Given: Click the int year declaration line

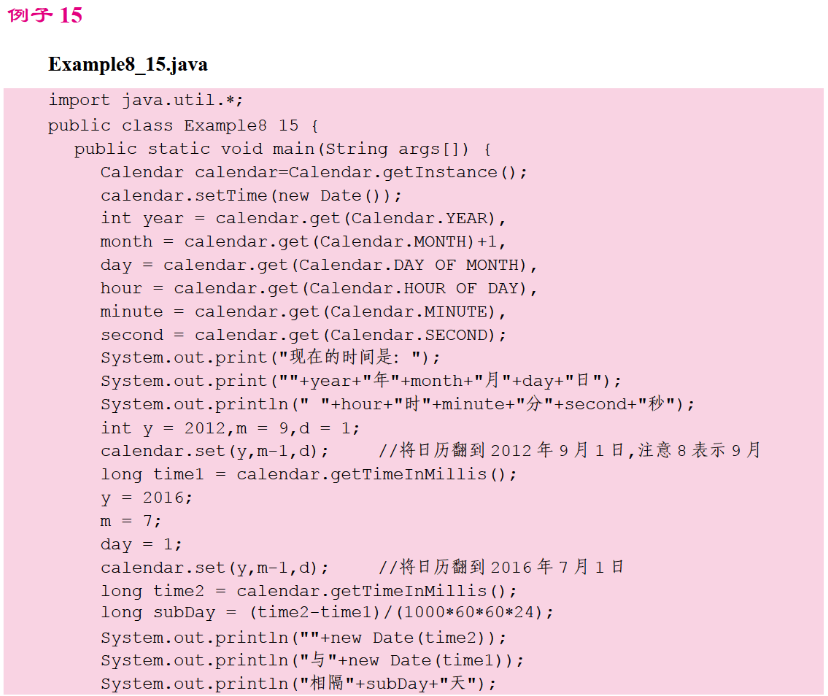Looking at the screenshot, I should click(304, 218).
